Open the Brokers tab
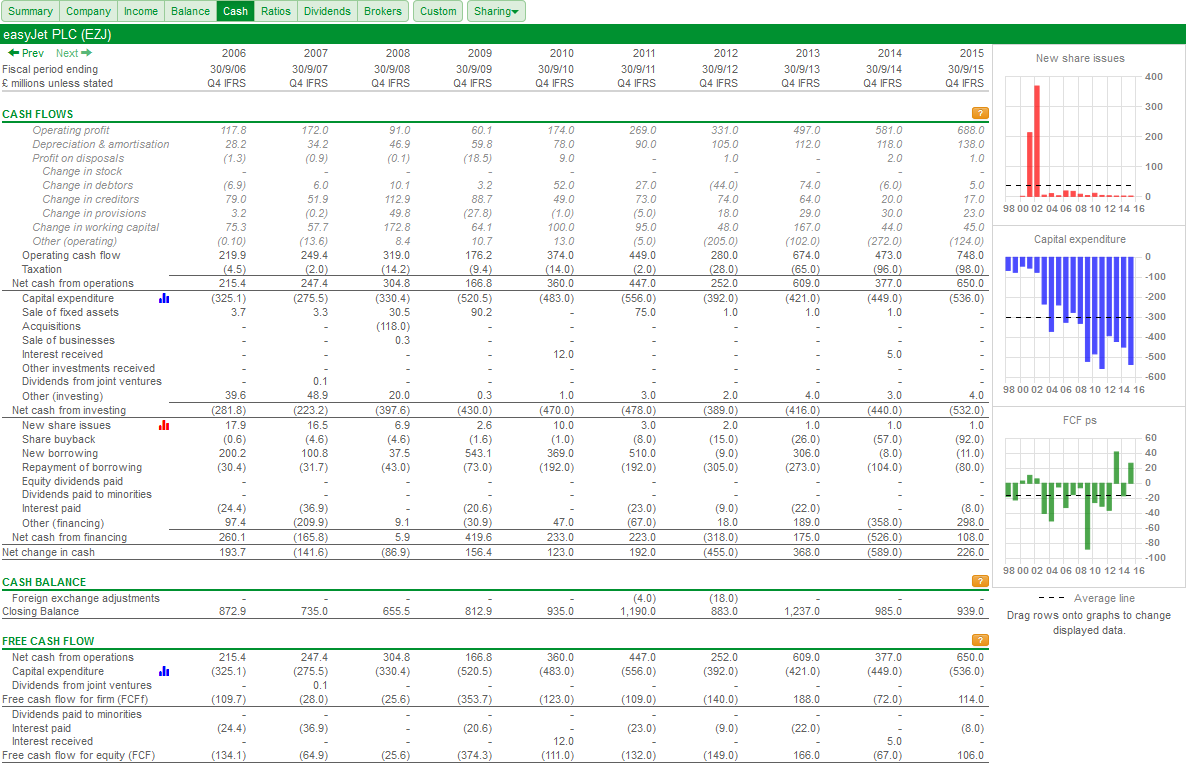This screenshot has height=765, width=1186. 383,11
